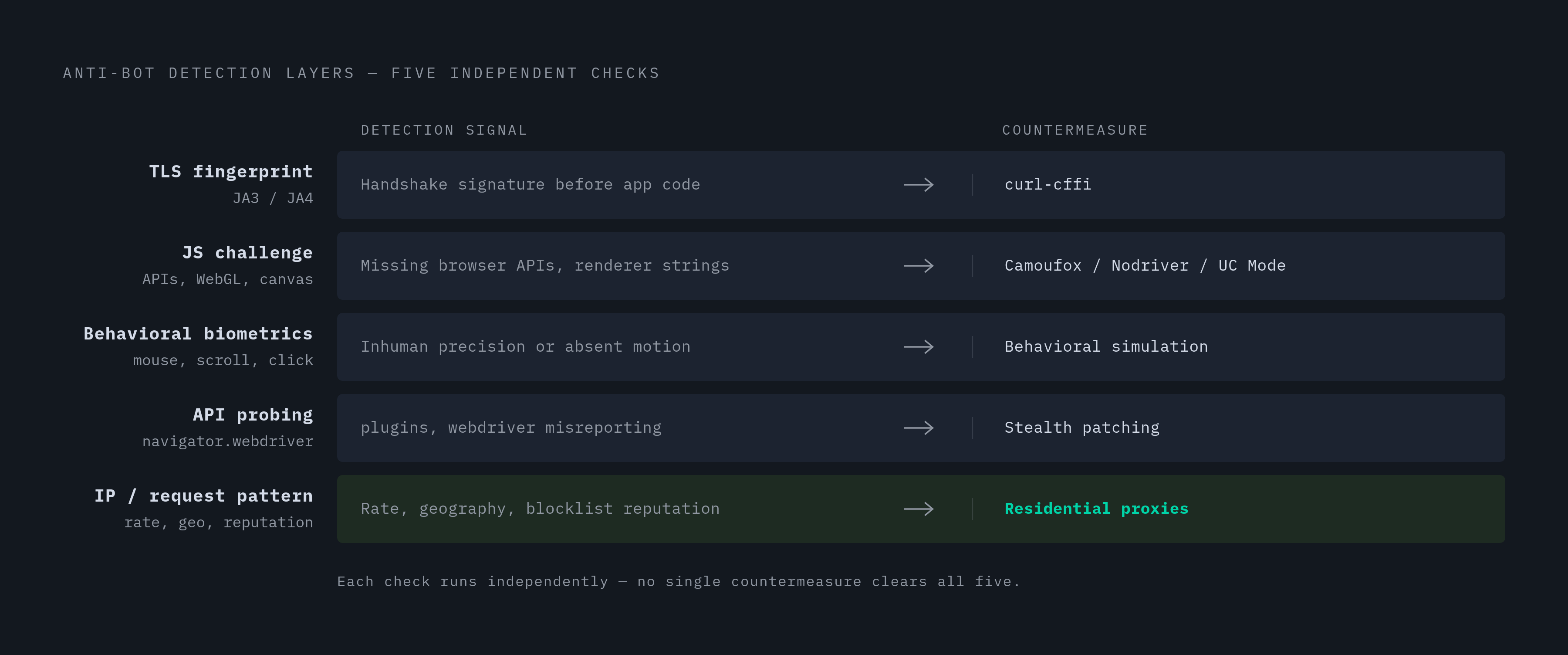
Task: Click the 'DETECTION SIGNAL' column header
Action: point(444,130)
